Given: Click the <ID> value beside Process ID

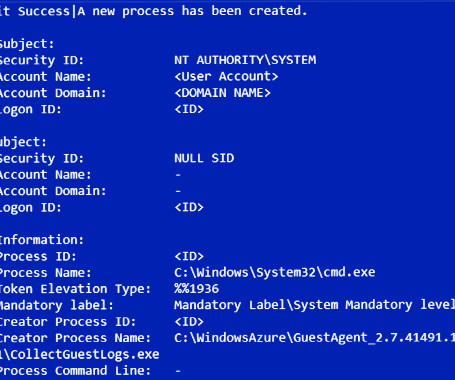Looking at the screenshot, I should click(x=189, y=256).
